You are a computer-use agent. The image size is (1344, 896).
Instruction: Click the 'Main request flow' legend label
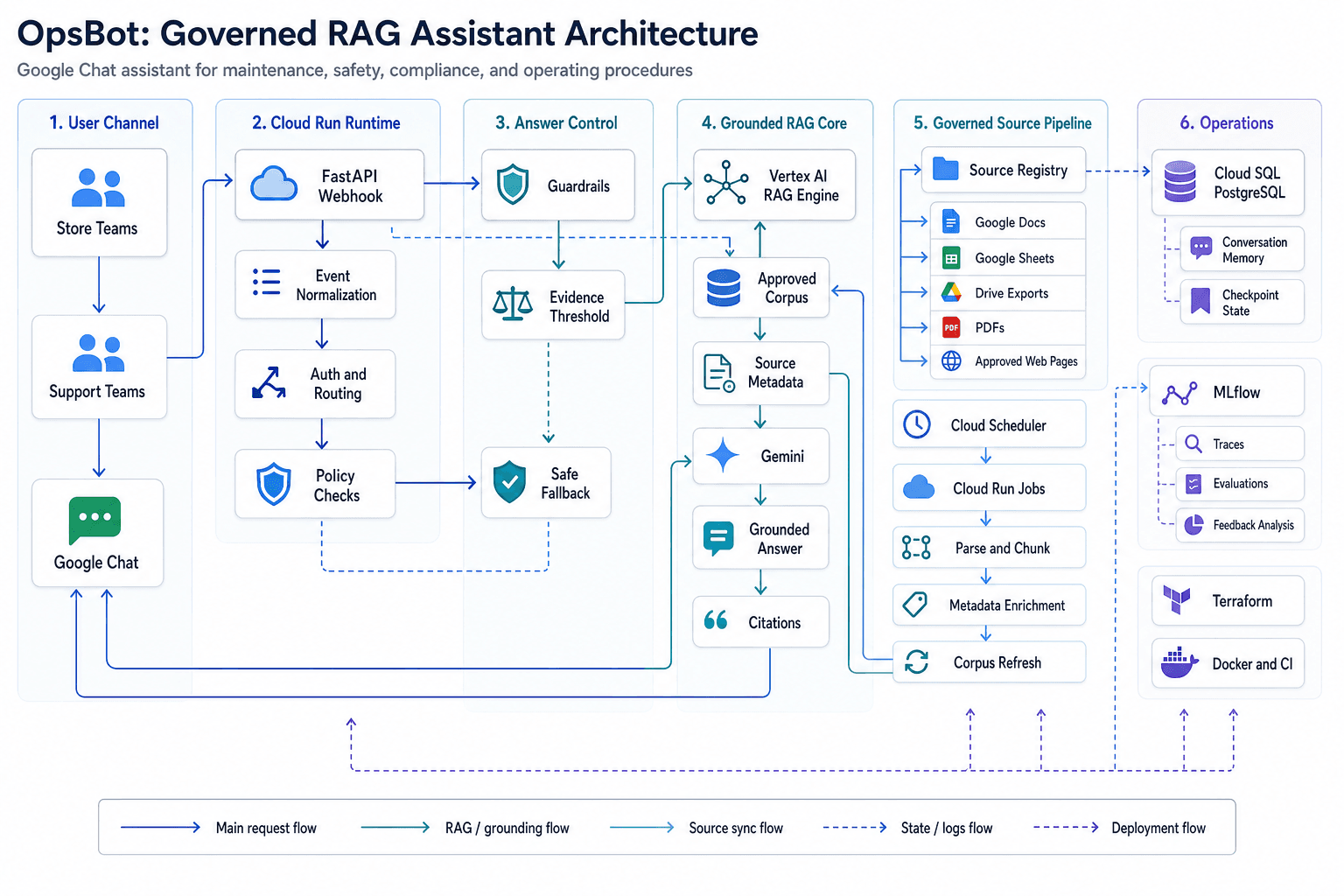(x=266, y=828)
